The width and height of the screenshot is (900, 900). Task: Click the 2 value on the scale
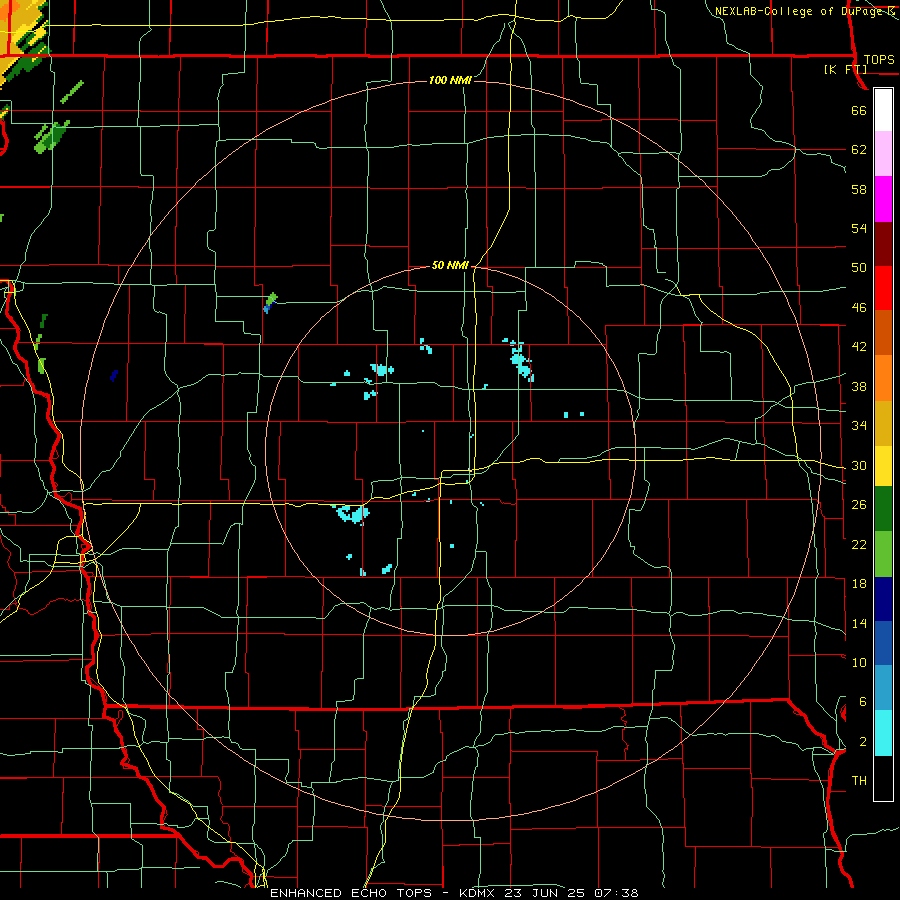pyautogui.click(x=863, y=742)
